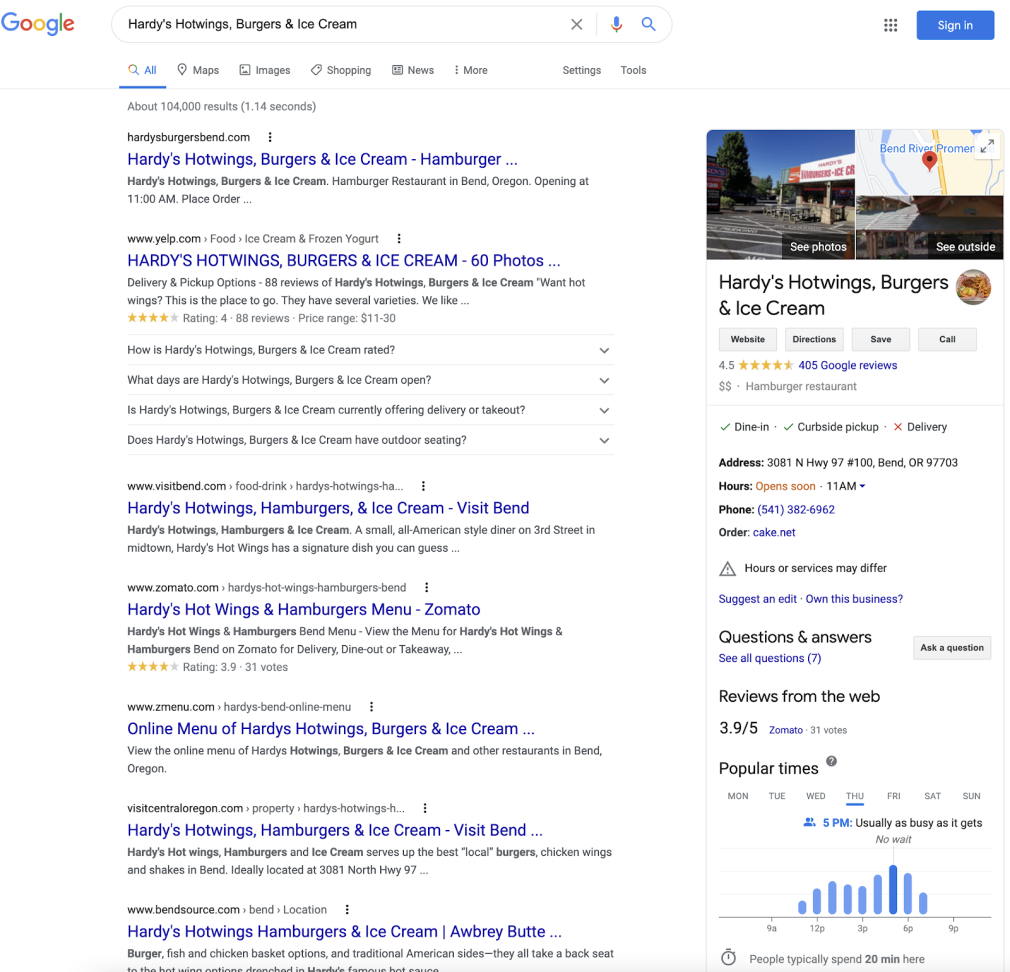Viewport: 1010px width, 972px height.
Task: Expand 'What days are Hardy's ... open?' question
Action: [x=370, y=380]
